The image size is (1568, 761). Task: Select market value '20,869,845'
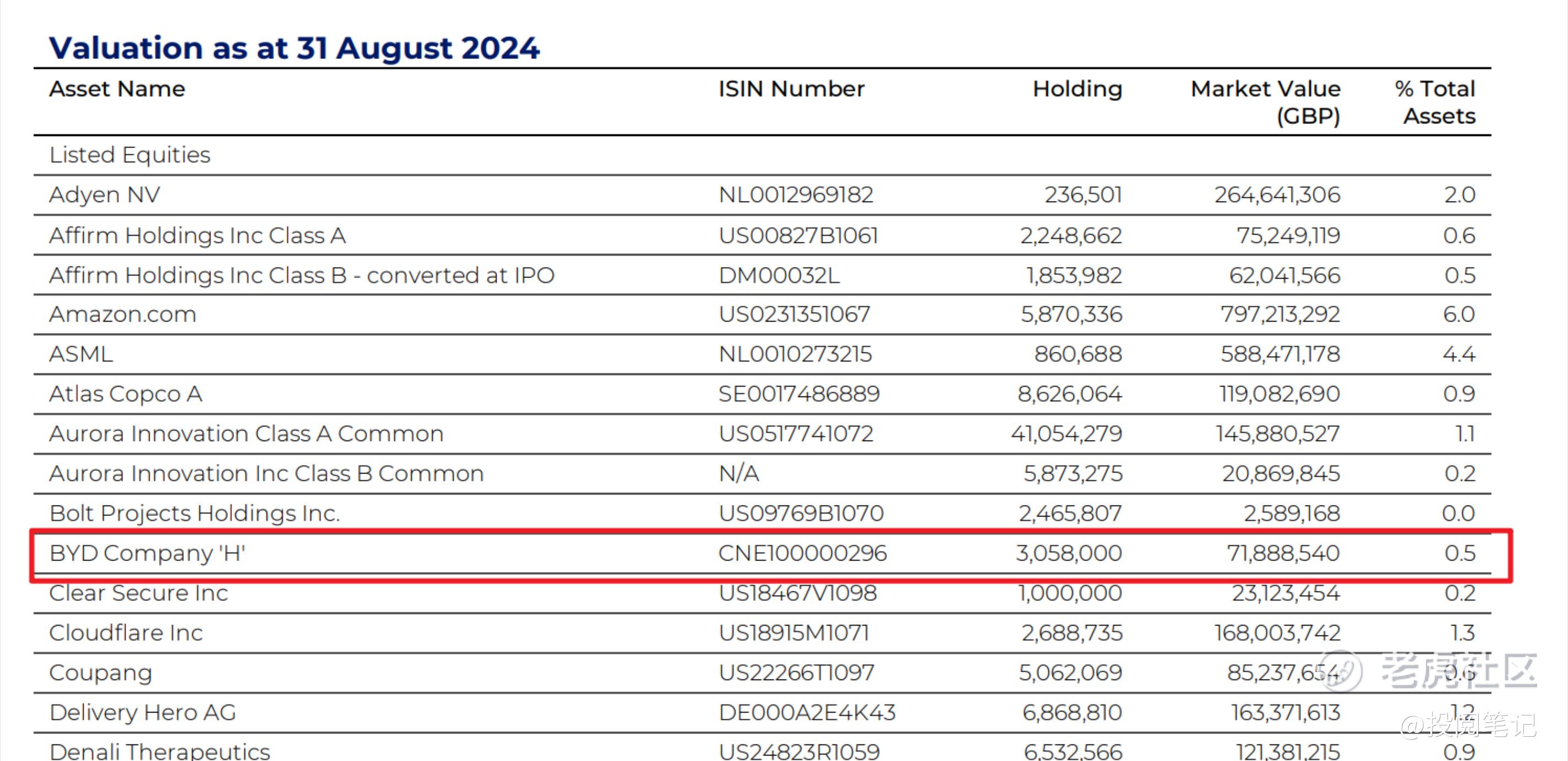1281,474
